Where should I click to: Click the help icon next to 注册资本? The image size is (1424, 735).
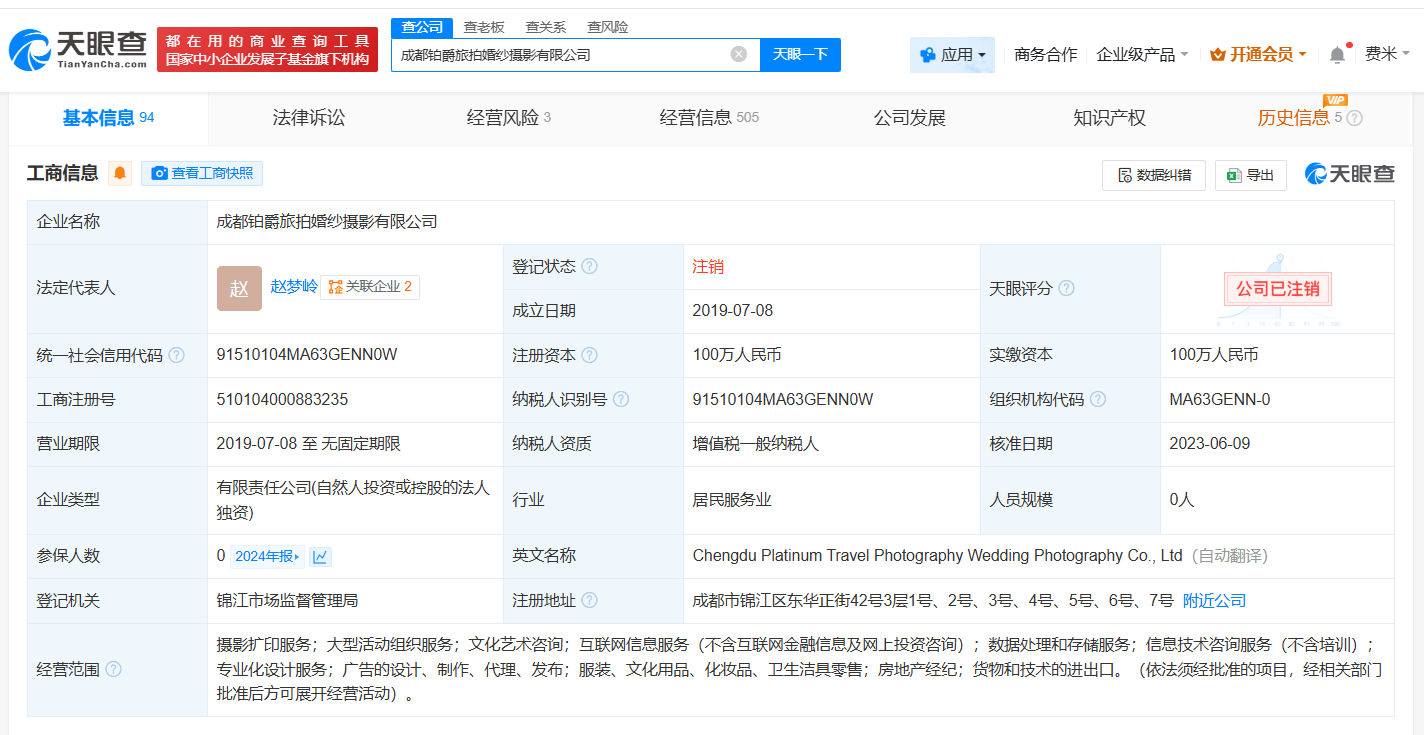pos(590,355)
